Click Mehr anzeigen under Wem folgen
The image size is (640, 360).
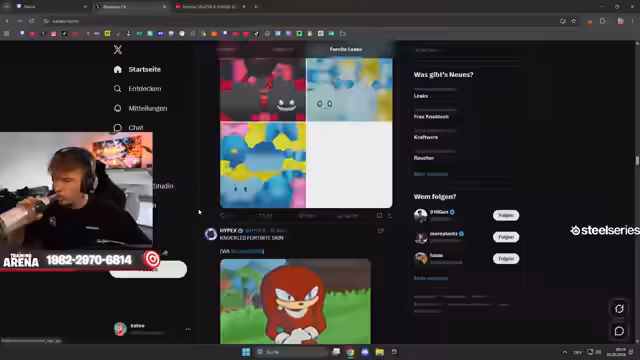431,278
